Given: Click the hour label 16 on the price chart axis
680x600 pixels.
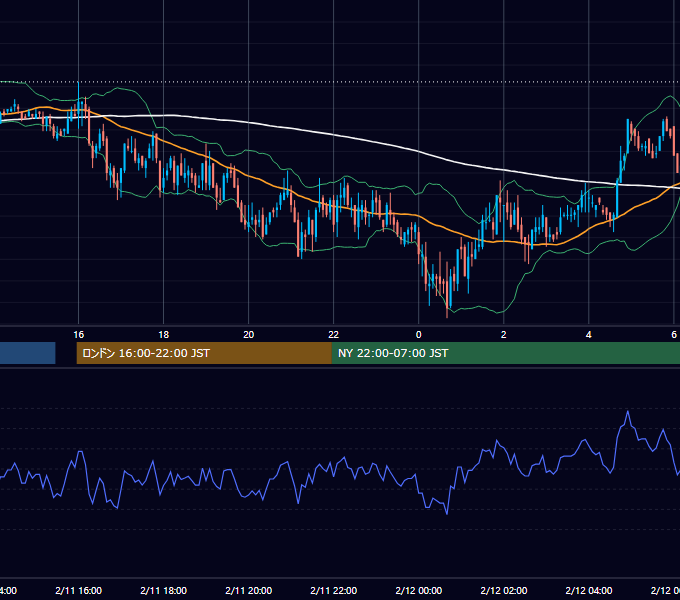Looking at the screenshot, I should coord(78,335).
